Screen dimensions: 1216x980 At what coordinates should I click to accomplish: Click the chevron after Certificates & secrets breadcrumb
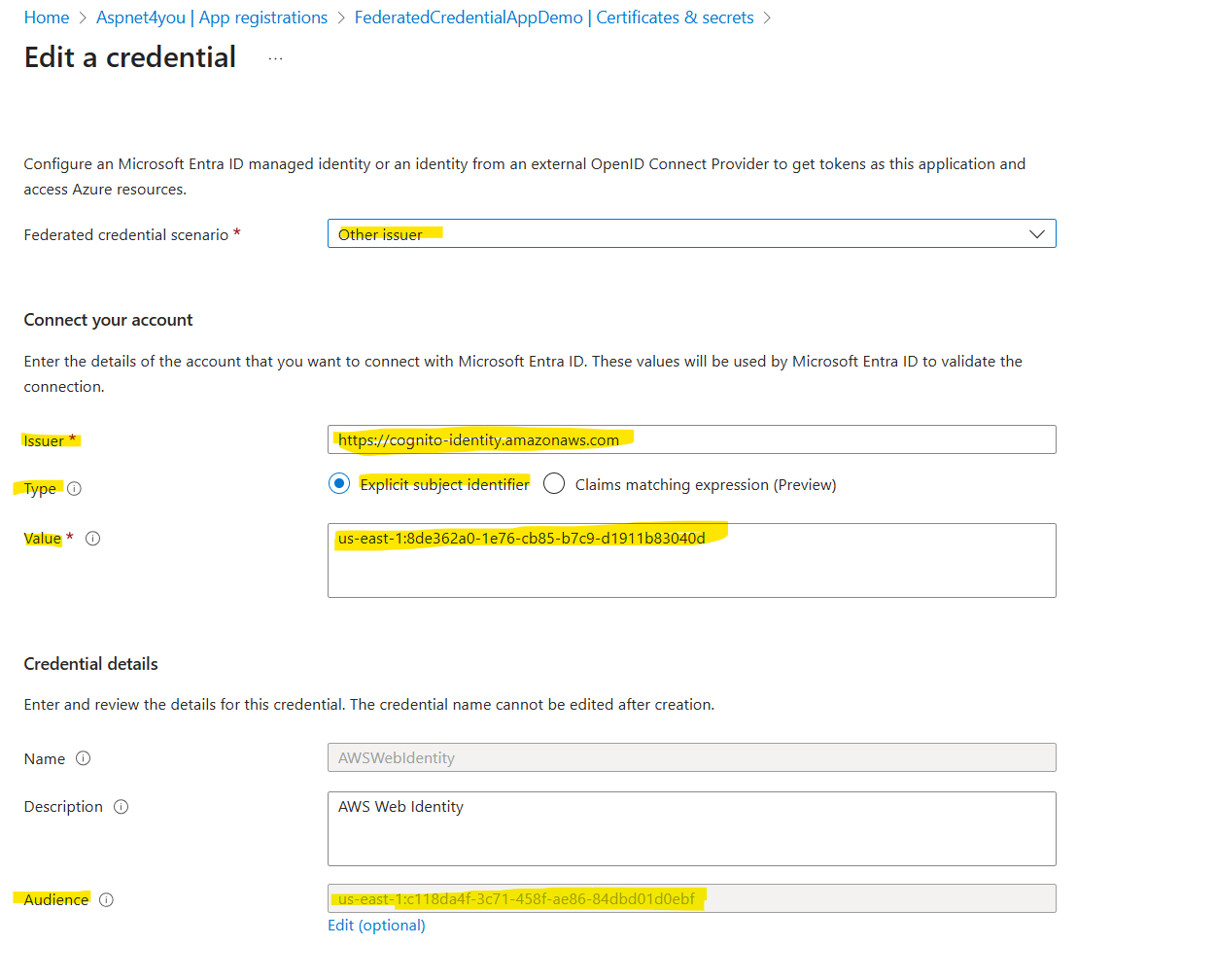767,18
